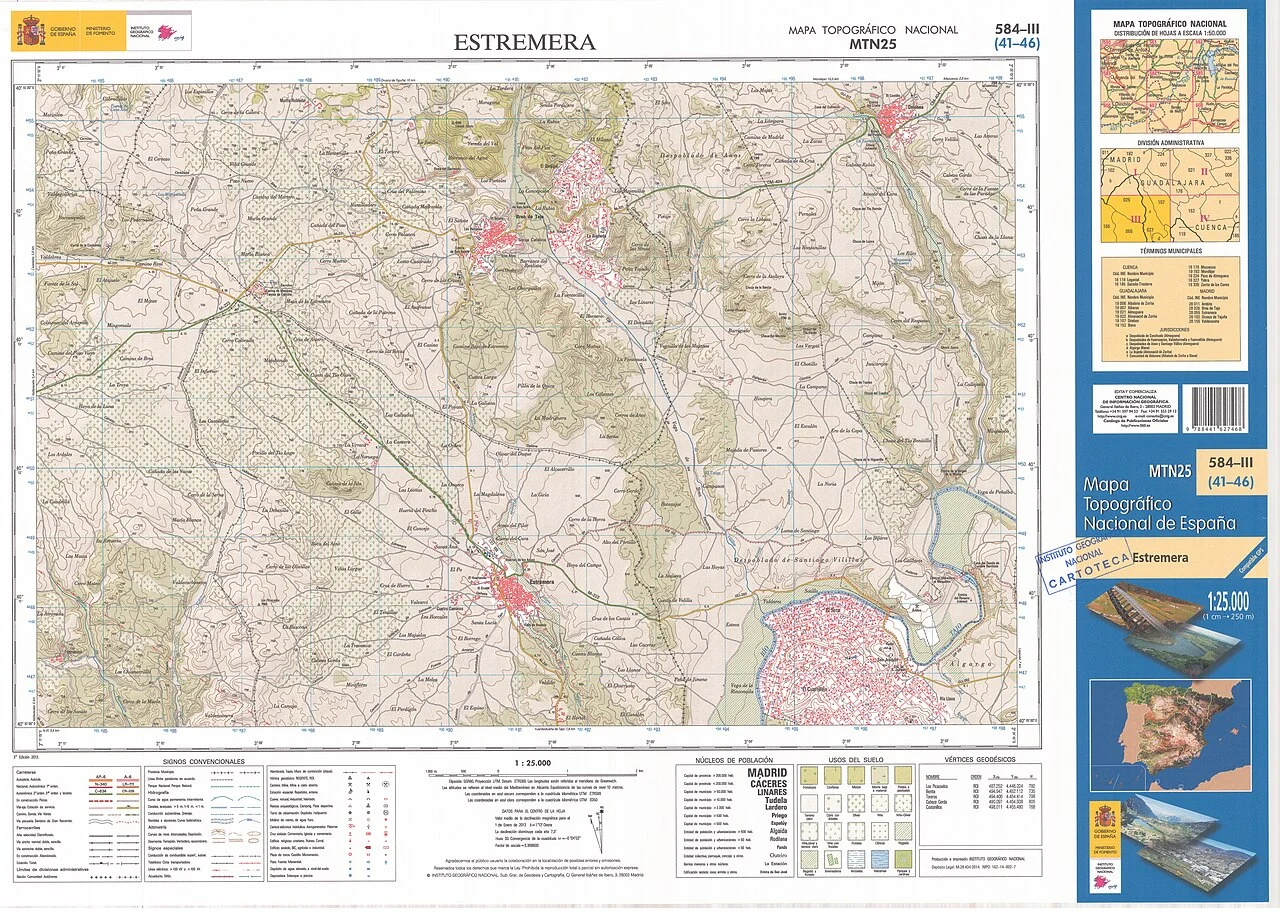Click the 1:25.000 scale bar
The image size is (1280, 914).
pos(533,772)
